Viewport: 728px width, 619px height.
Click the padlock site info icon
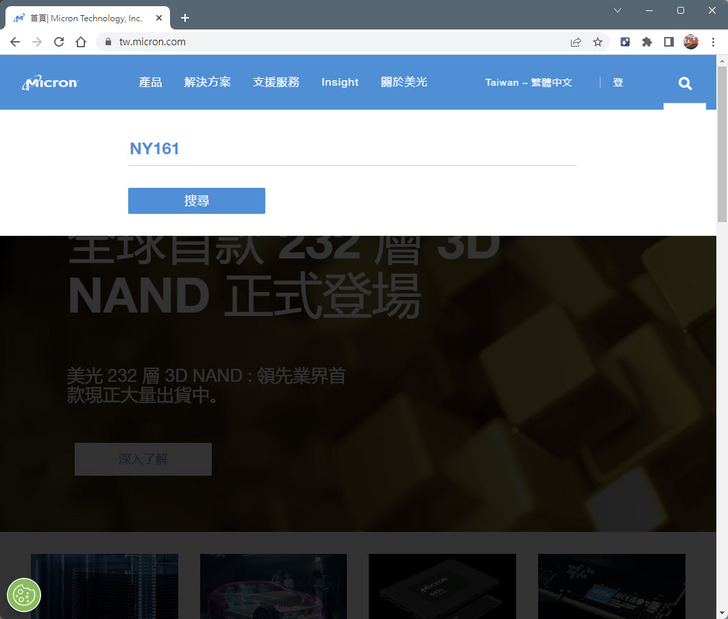108,42
